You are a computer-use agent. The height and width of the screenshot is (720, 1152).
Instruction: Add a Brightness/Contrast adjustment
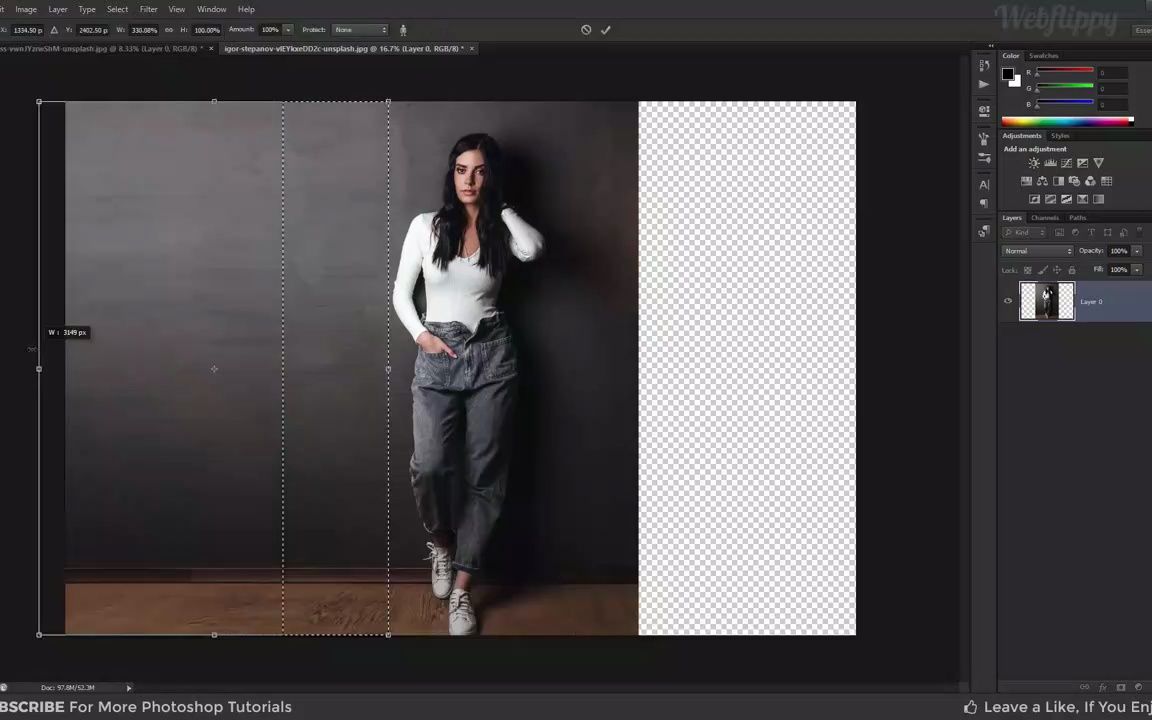[1034, 163]
